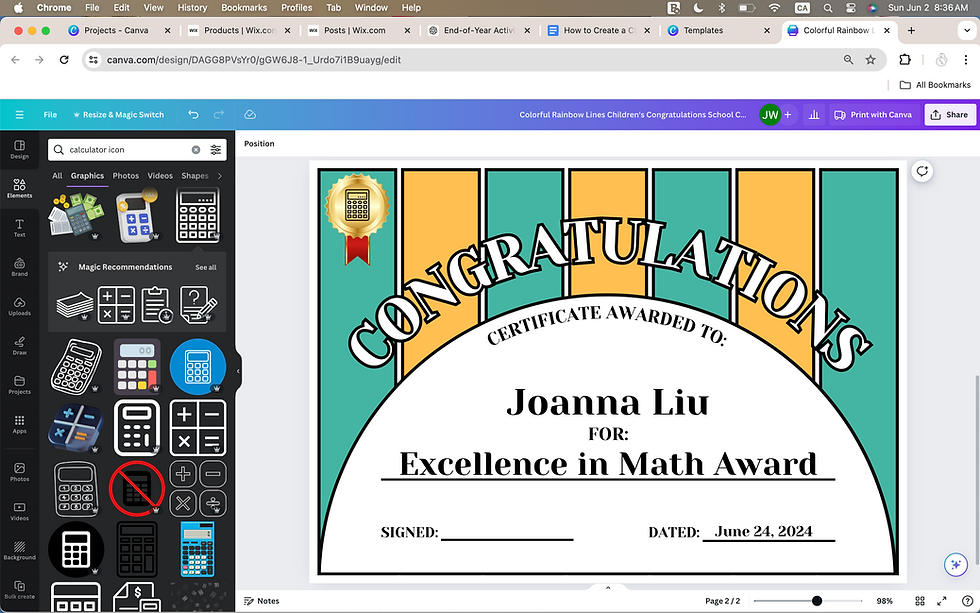The image size is (980, 613).
Task: Open the Chrome Bookmarks menu
Action: tap(244, 7)
